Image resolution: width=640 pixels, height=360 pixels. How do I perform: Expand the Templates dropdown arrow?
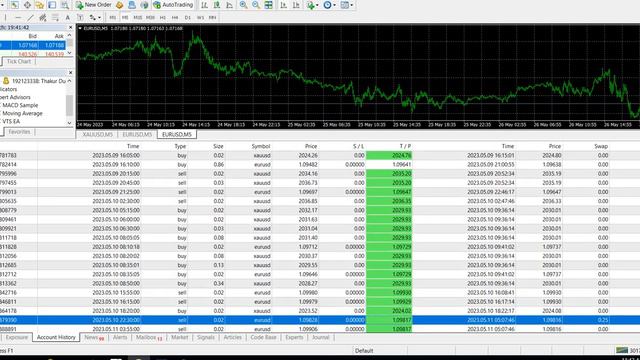(352, 5)
